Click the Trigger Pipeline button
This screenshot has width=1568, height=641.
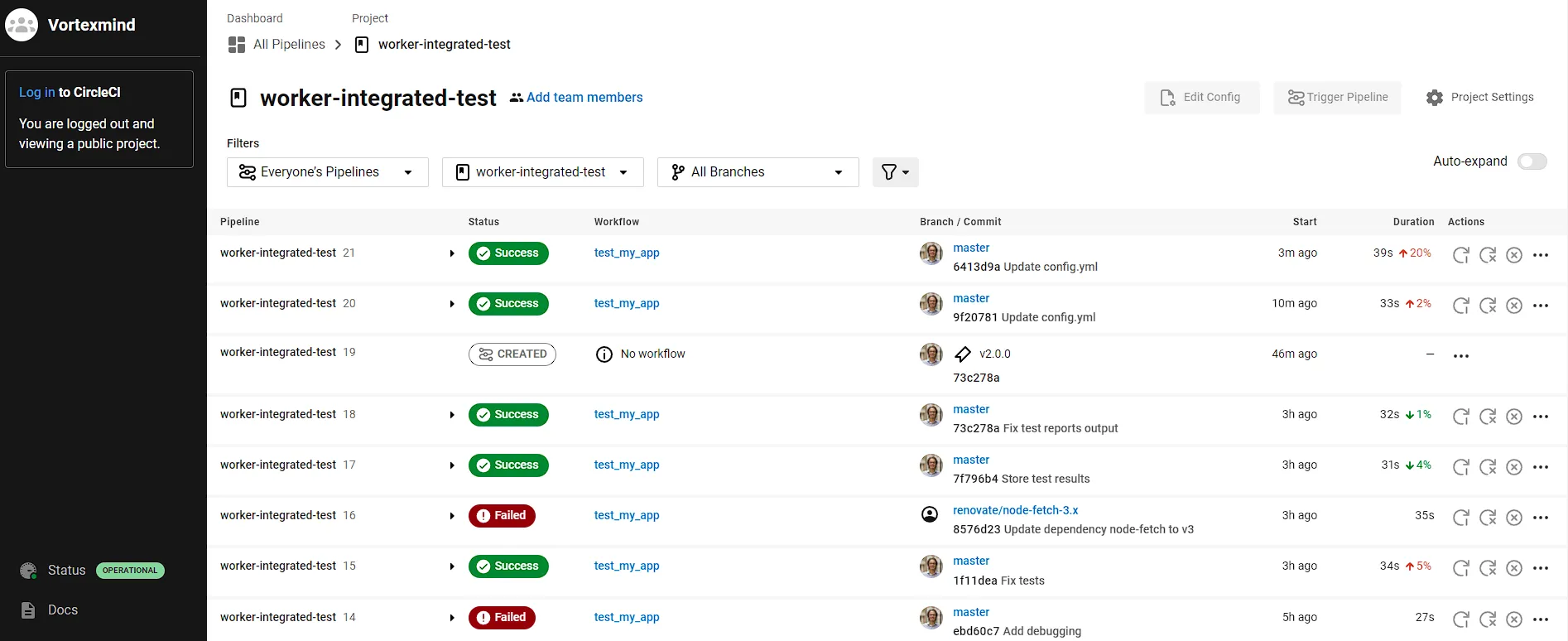pyautogui.click(x=1338, y=98)
